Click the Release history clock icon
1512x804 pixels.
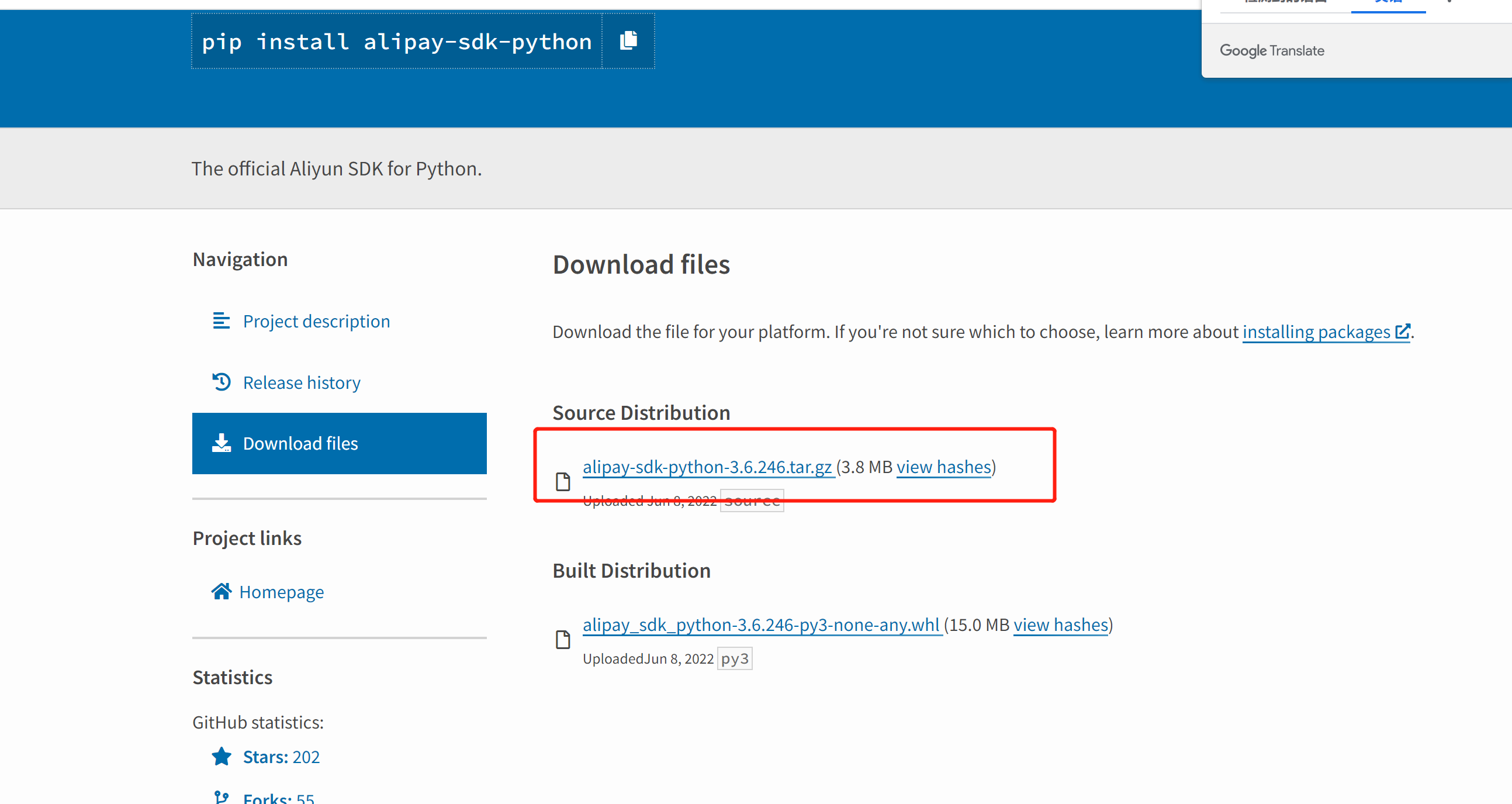point(222,382)
